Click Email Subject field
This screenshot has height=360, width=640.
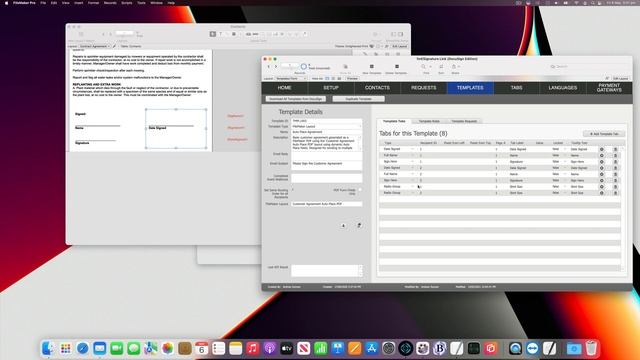click(327, 165)
